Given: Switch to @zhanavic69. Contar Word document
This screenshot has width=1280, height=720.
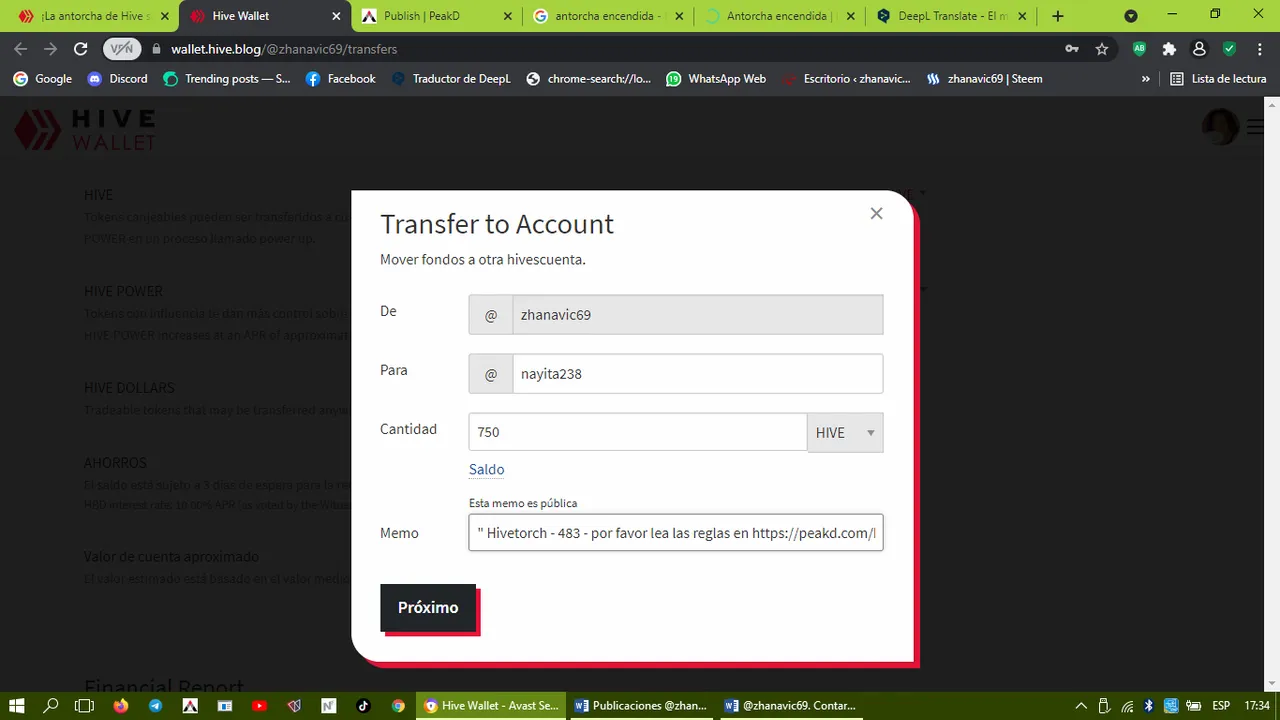Looking at the screenshot, I should click(793, 705).
